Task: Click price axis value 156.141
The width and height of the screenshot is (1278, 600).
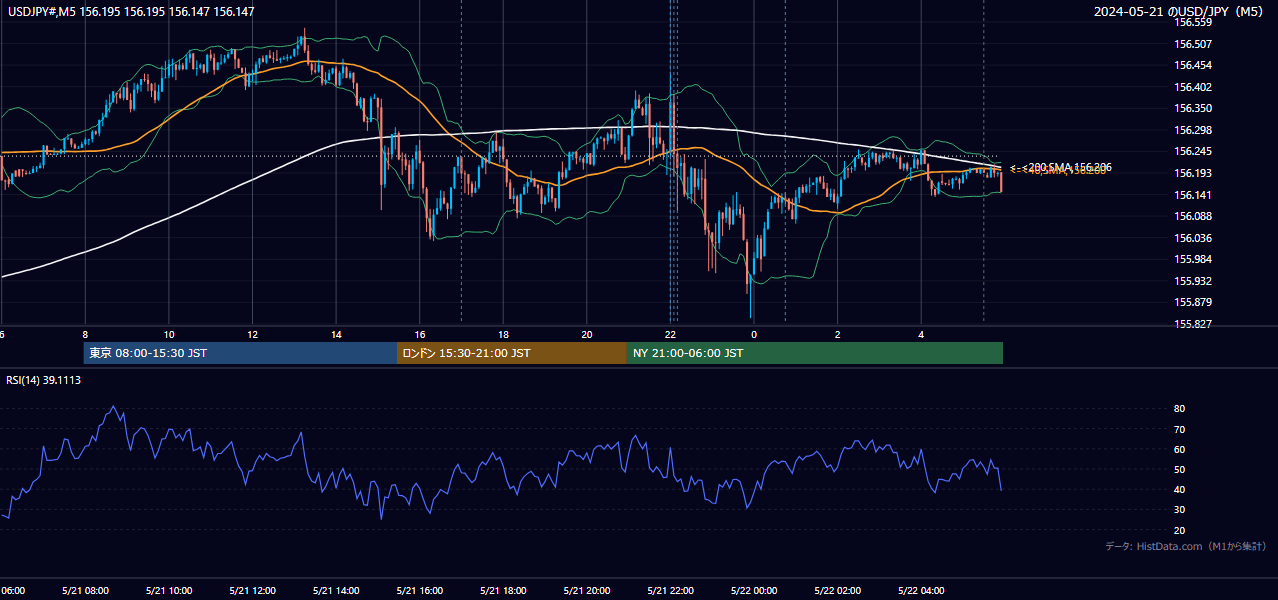Action: coord(1194,195)
